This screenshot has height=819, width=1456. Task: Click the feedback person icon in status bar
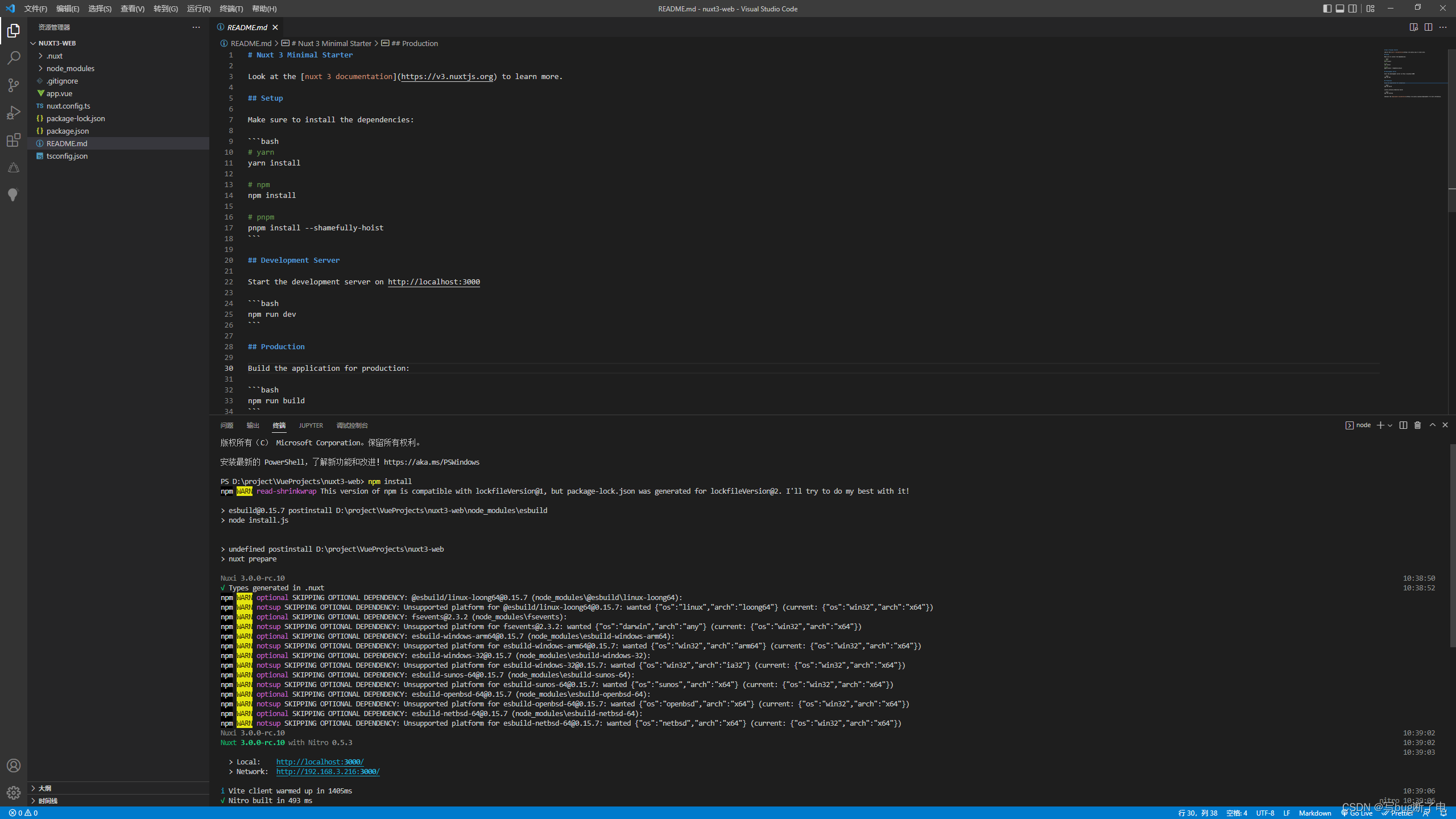click(x=1426, y=813)
